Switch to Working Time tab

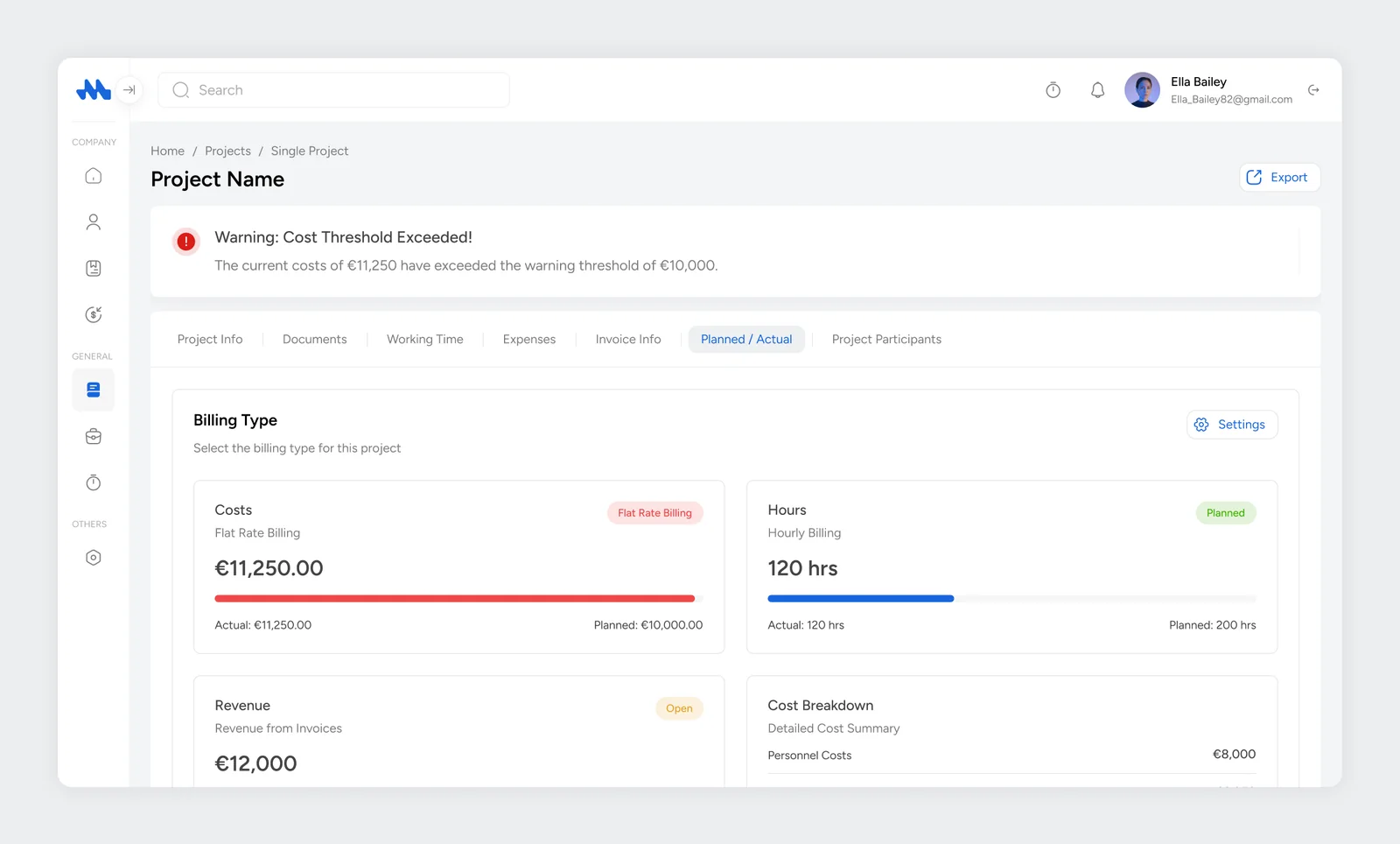(x=425, y=339)
